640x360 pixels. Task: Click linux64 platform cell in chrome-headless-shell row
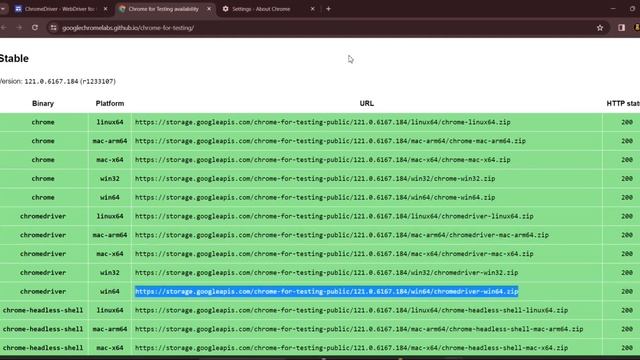110,310
